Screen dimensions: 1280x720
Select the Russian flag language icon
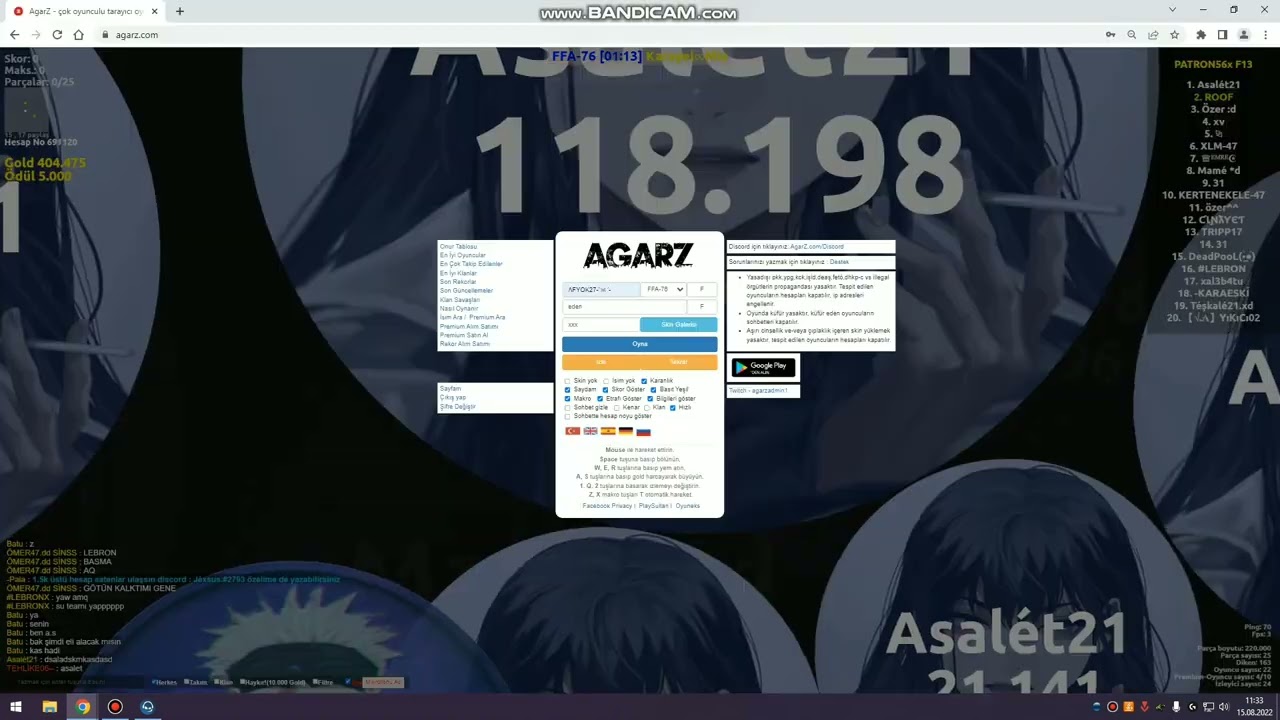643,431
